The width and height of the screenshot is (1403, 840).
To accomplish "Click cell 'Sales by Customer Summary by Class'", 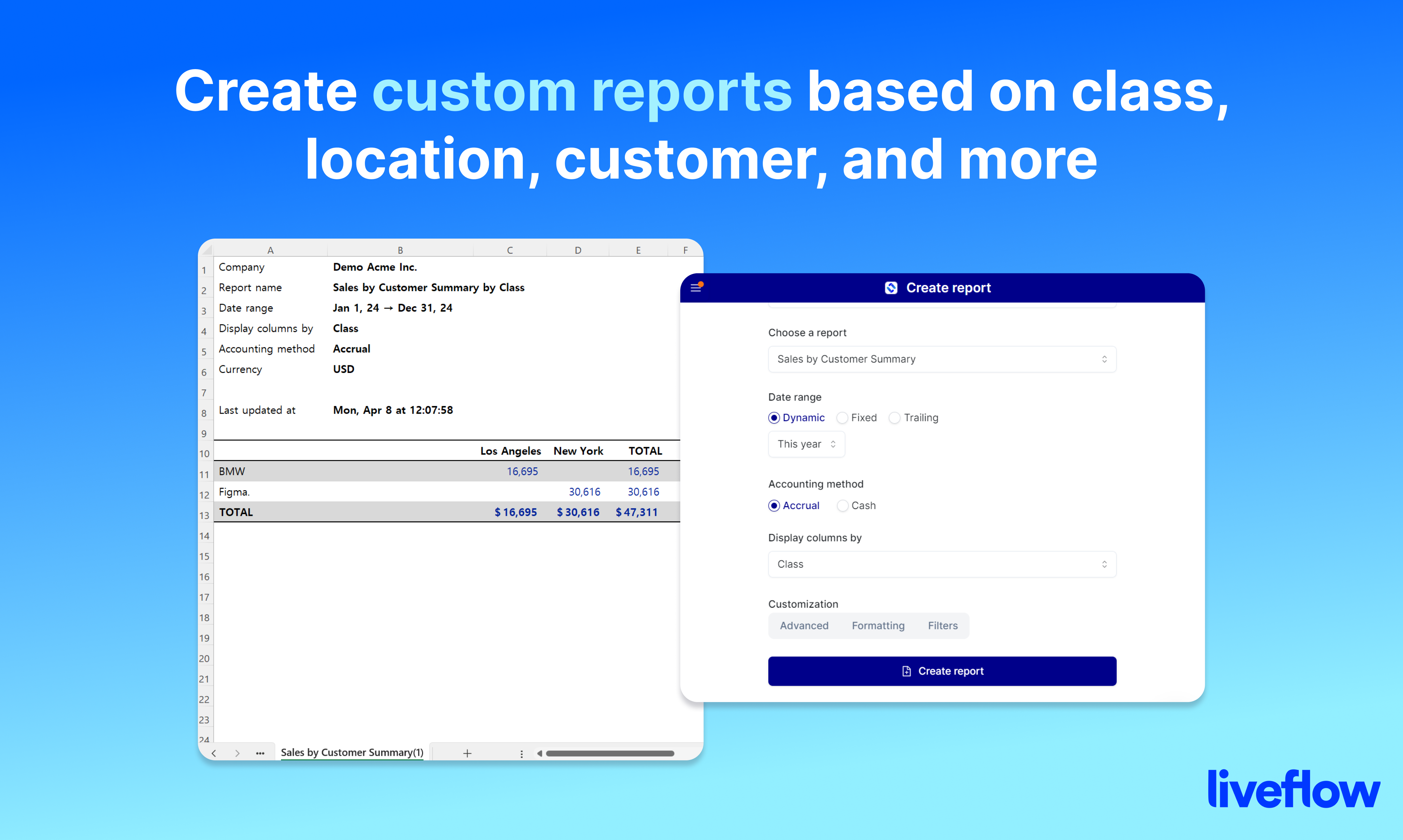I will tap(428, 288).
